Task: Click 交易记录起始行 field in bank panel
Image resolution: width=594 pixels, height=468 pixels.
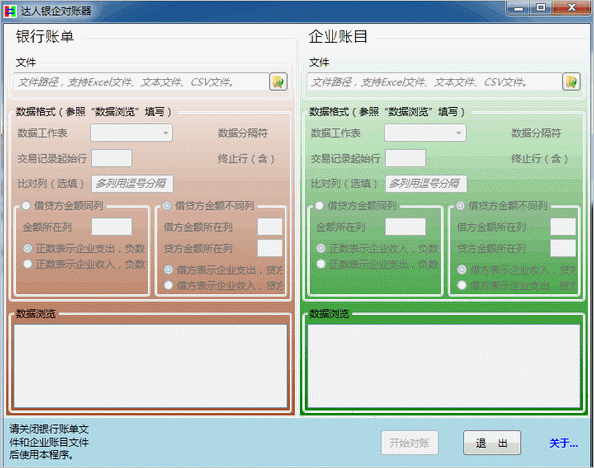Action: click(112, 158)
